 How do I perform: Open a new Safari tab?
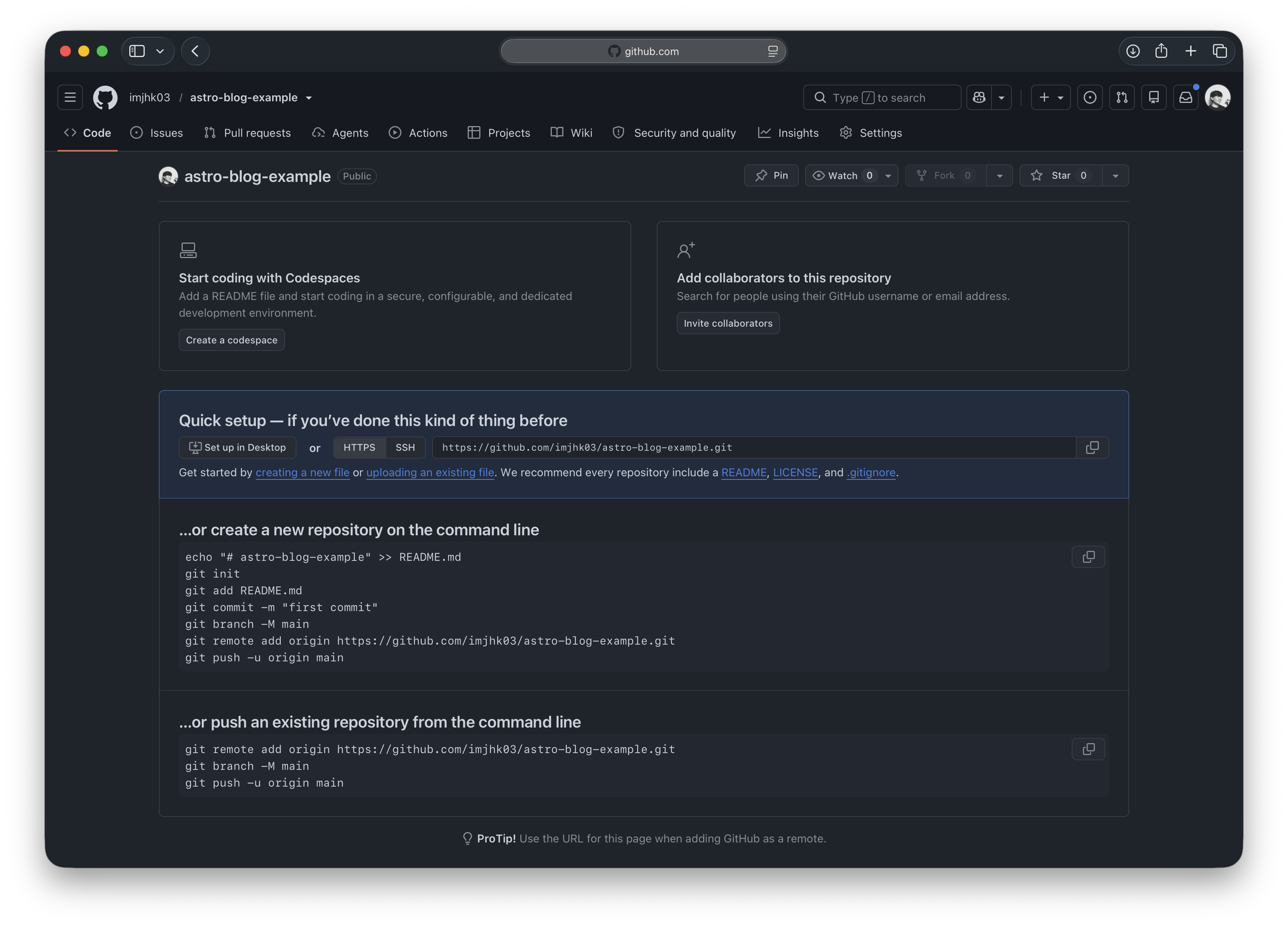point(1191,51)
